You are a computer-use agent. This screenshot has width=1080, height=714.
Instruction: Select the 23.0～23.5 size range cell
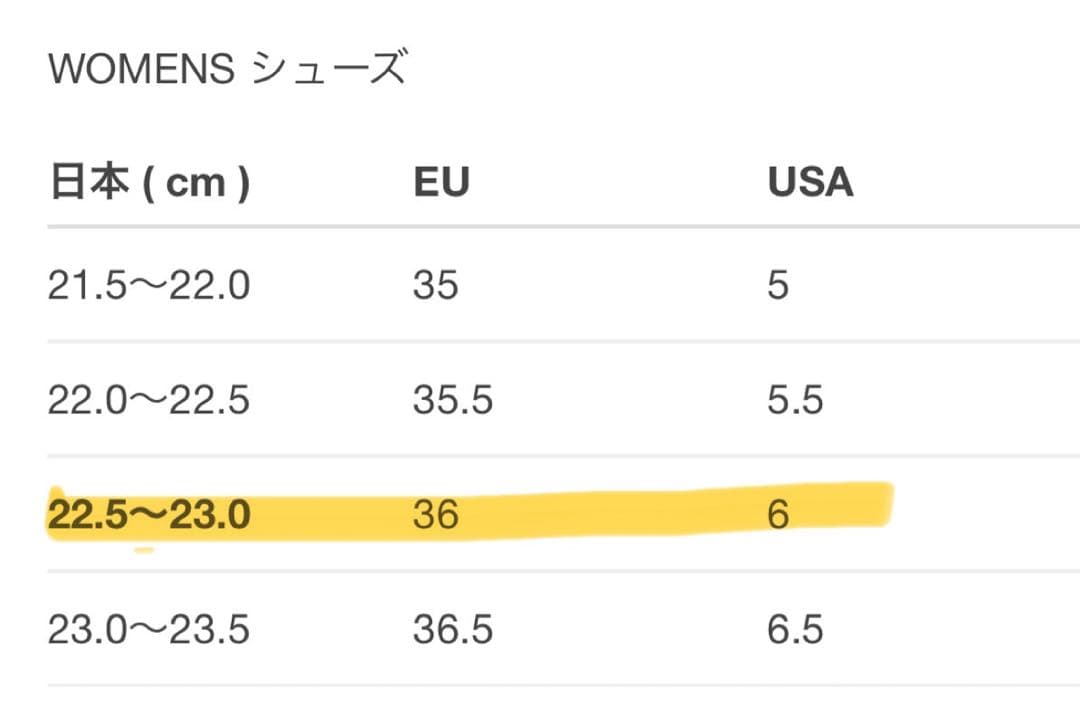point(148,630)
